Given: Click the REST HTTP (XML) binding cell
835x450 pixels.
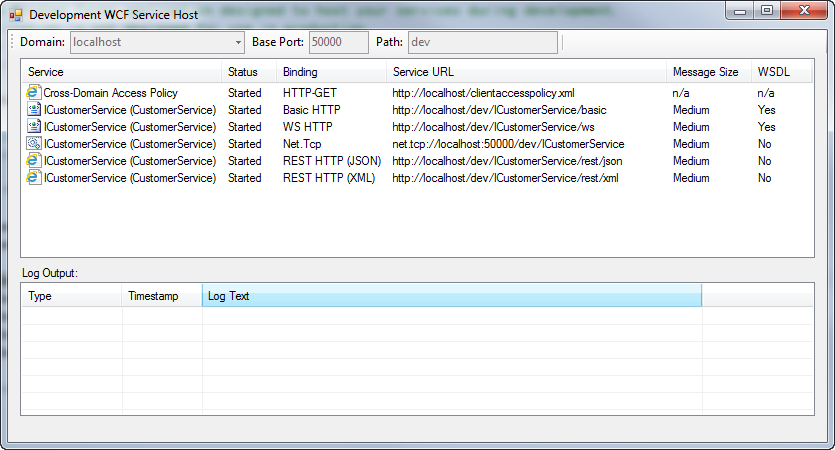Looking at the screenshot, I should point(329,178).
